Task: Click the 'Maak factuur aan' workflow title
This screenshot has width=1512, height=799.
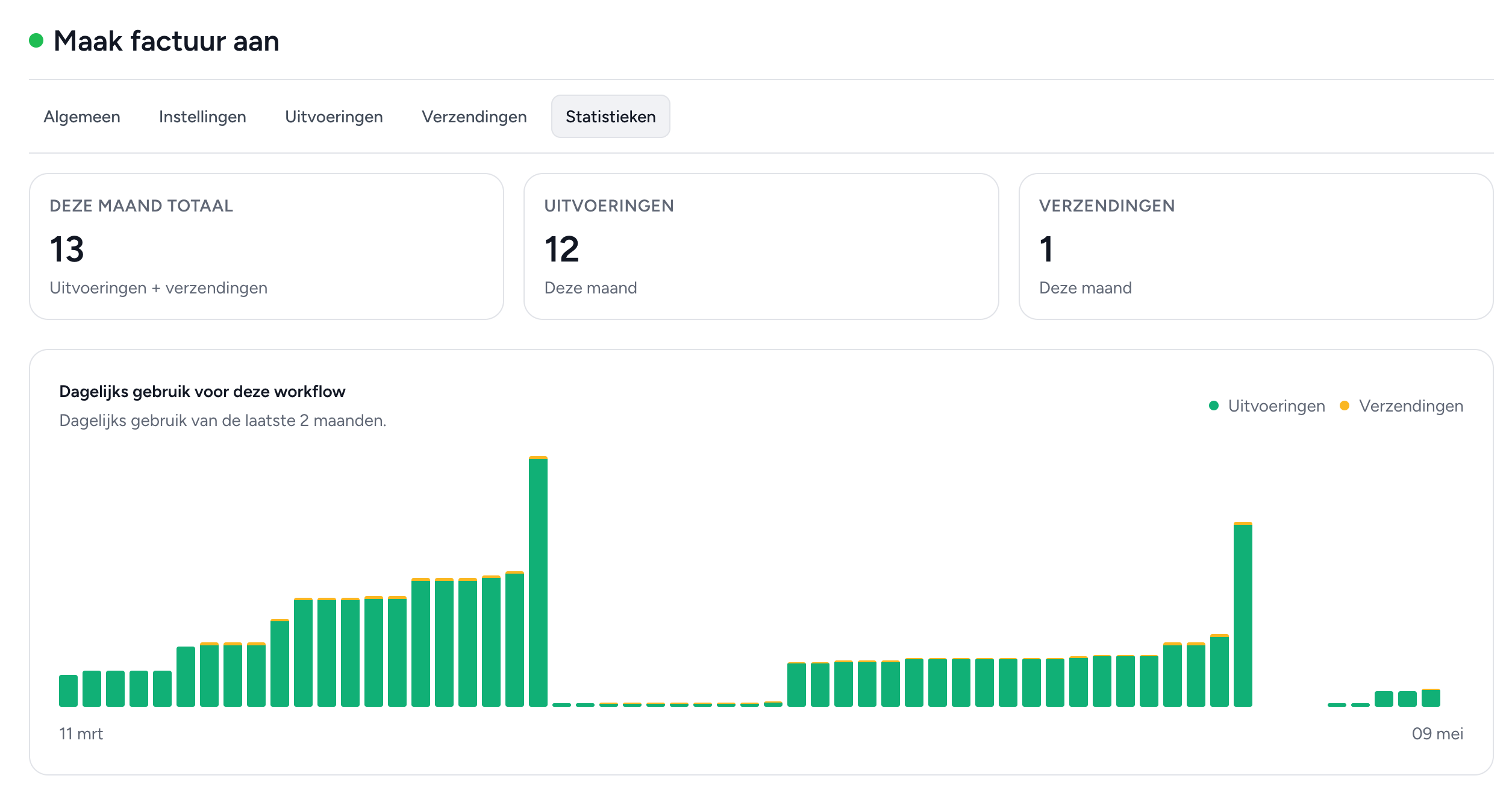Action: (166, 41)
